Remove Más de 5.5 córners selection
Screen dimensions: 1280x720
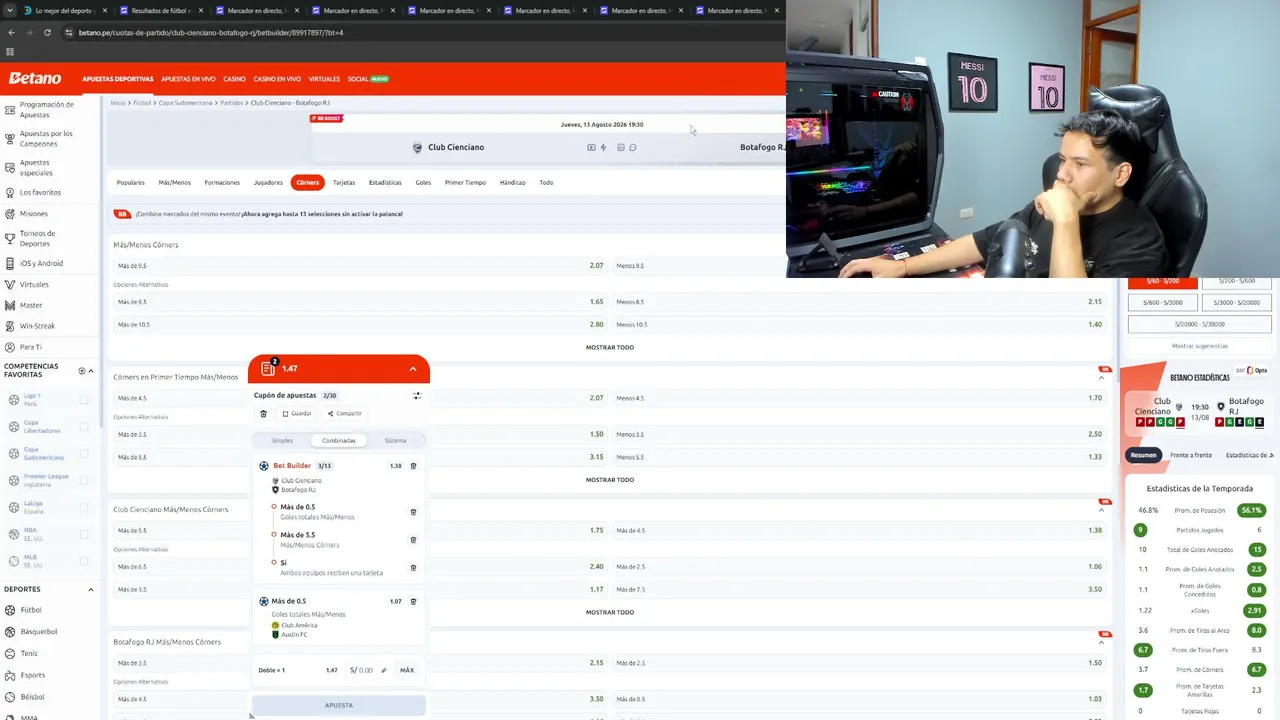tap(413, 540)
